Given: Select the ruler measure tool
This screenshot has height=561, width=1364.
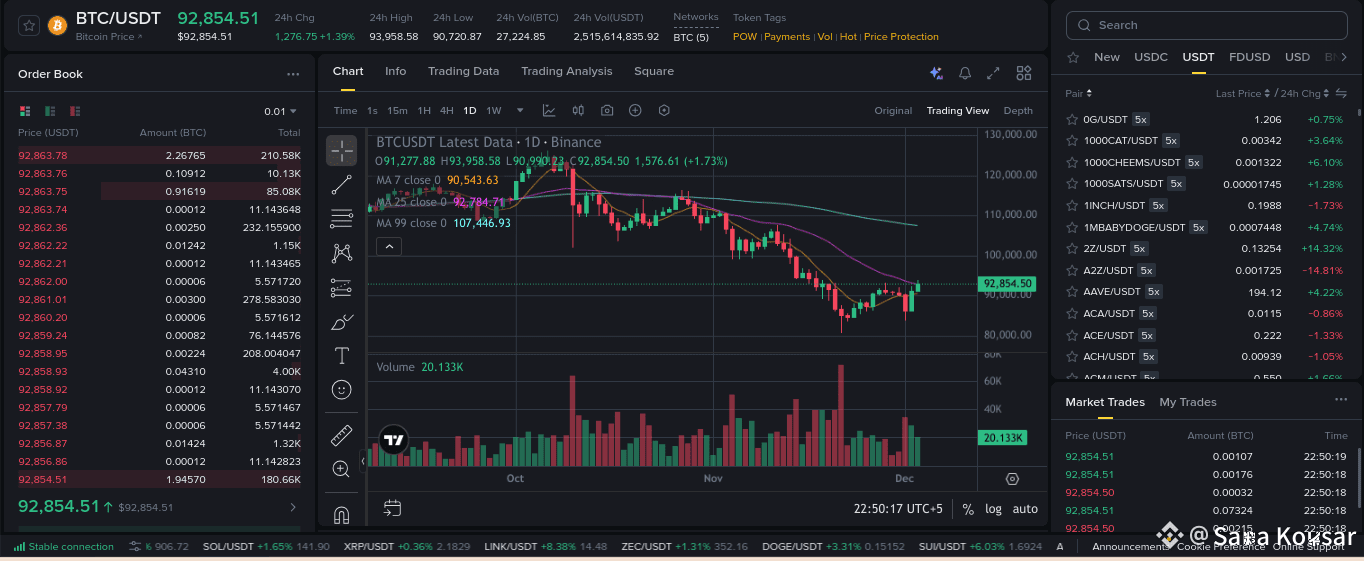Looking at the screenshot, I should coord(342,435).
